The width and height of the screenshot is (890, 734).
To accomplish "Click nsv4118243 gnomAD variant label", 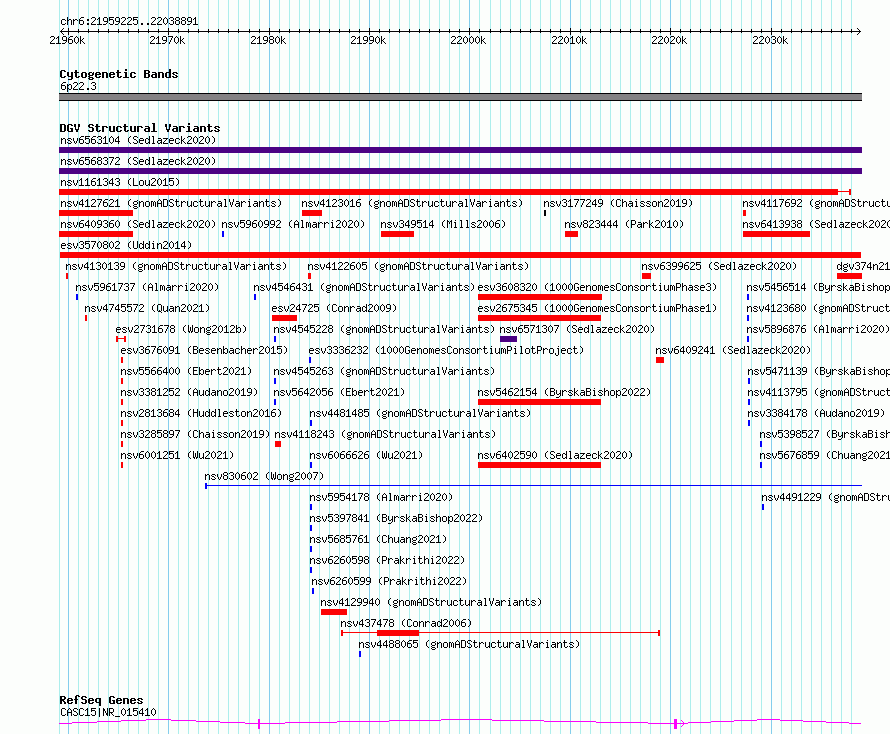I will coord(385,434).
